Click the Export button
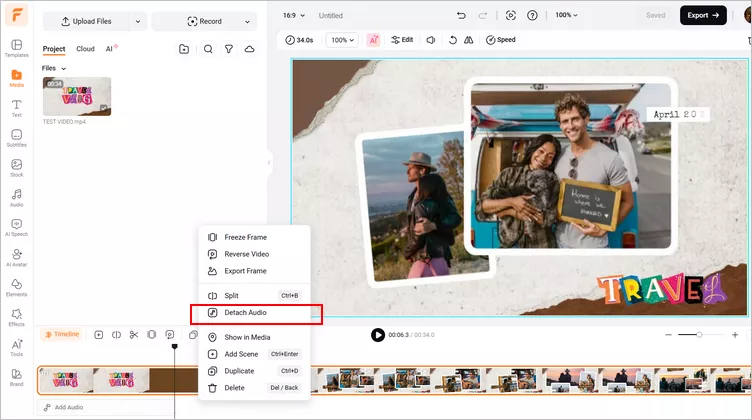752x420 pixels. [703, 15]
